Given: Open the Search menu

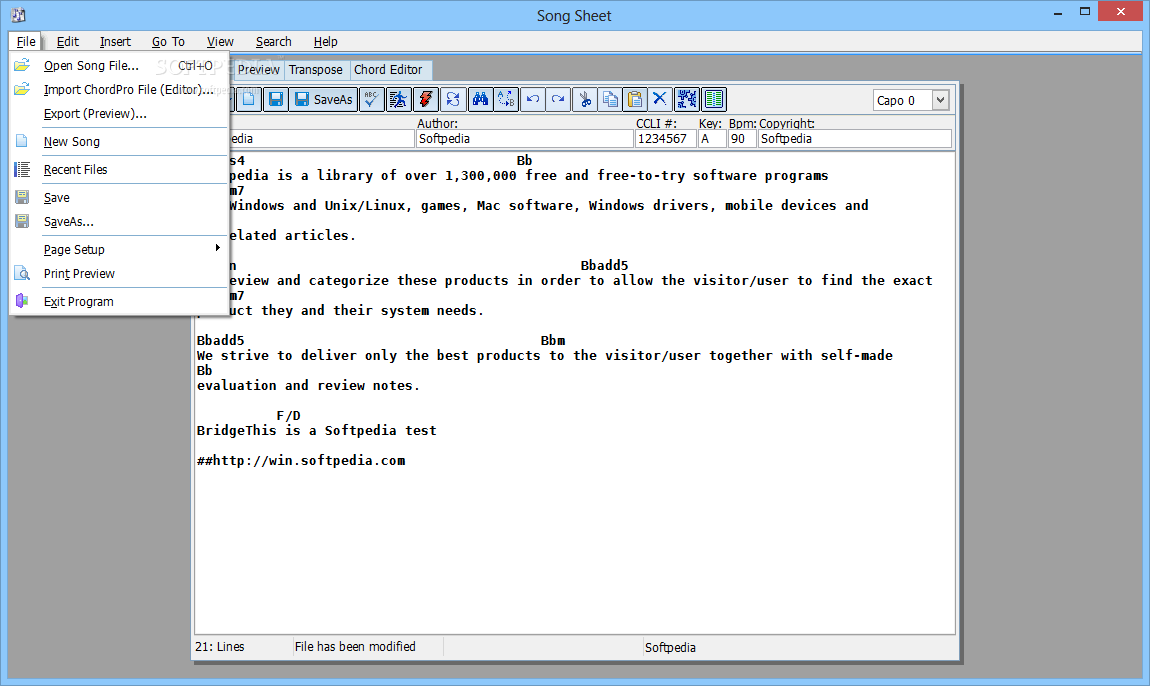Looking at the screenshot, I should pos(274,42).
